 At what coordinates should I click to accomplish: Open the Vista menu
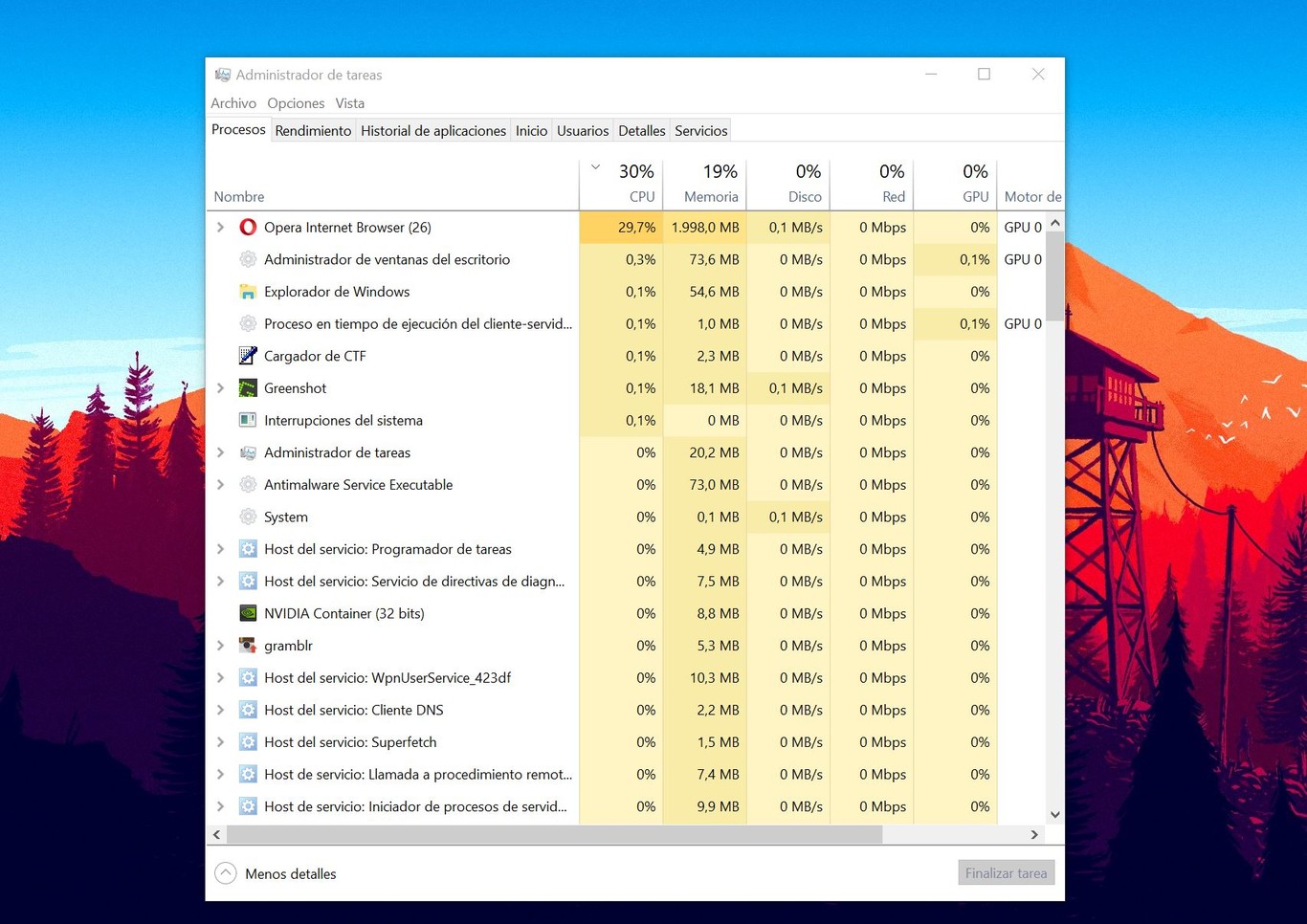(x=349, y=103)
